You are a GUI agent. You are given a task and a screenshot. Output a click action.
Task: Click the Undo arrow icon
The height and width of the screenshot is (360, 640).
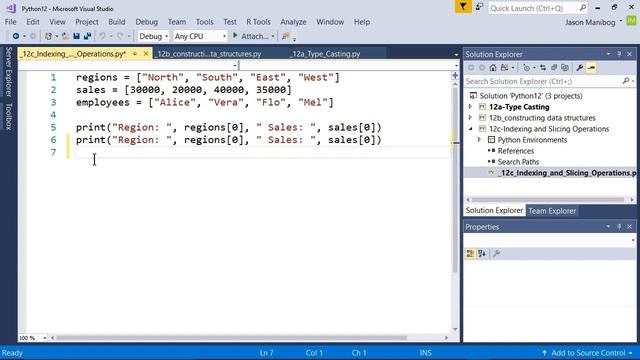click(x=102, y=36)
